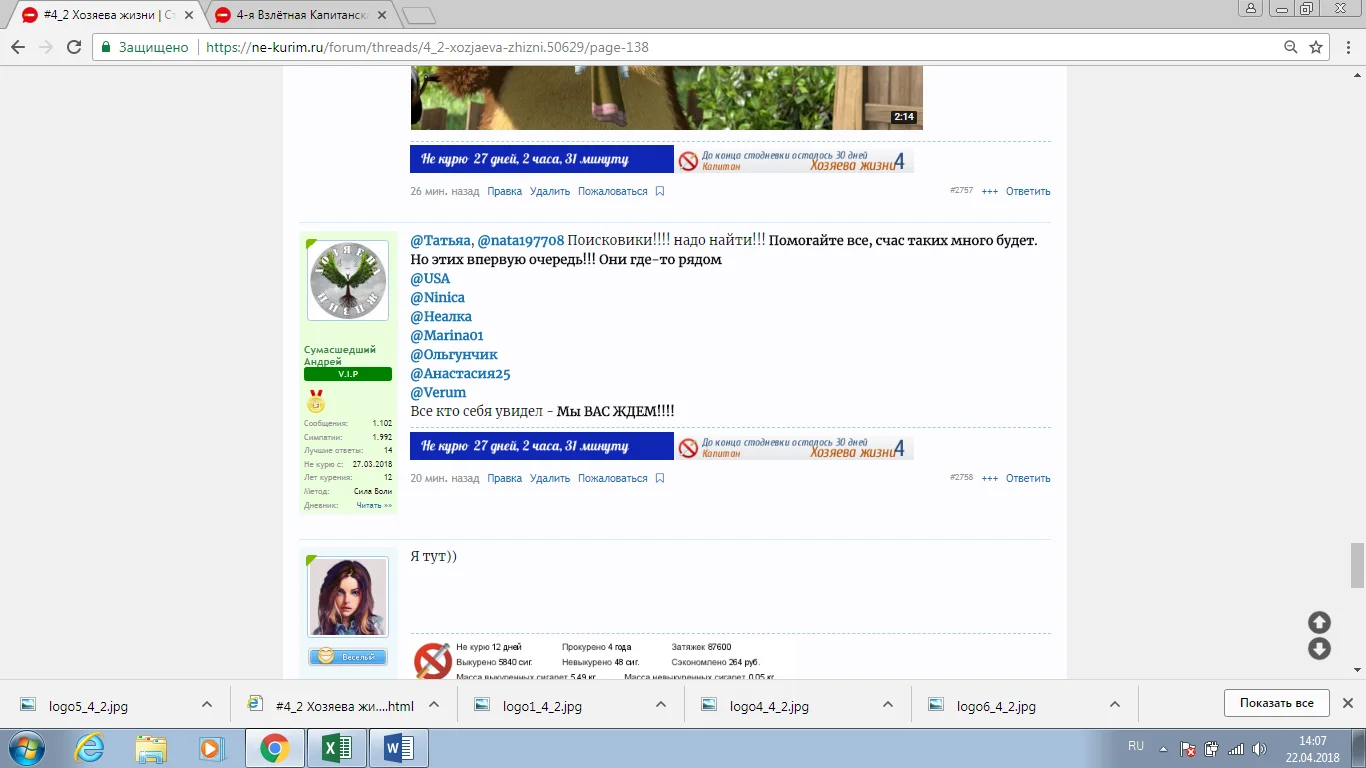Click 'Удалить' on post #2758

[550, 478]
